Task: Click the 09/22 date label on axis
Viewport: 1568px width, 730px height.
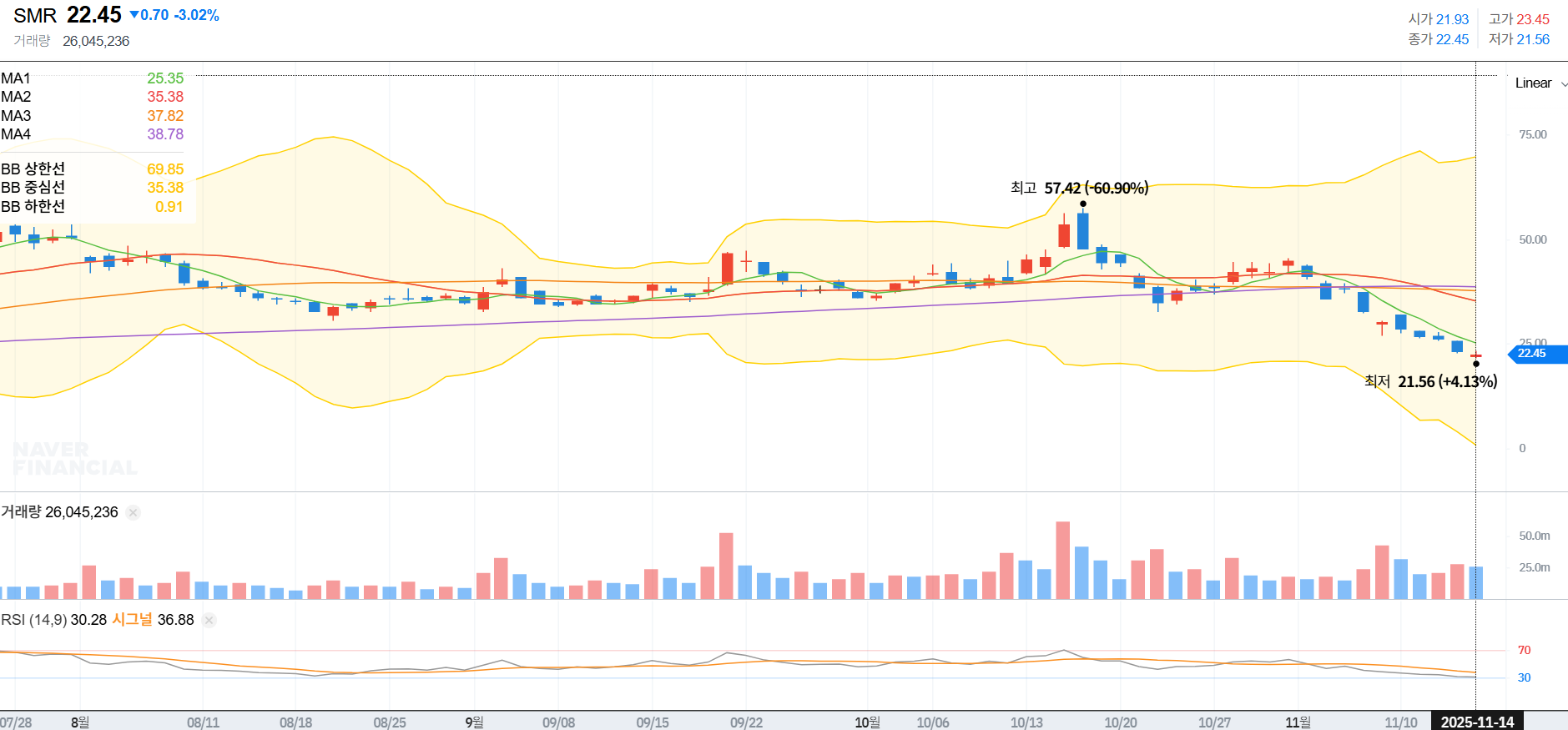Action: [x=746, y=722]
